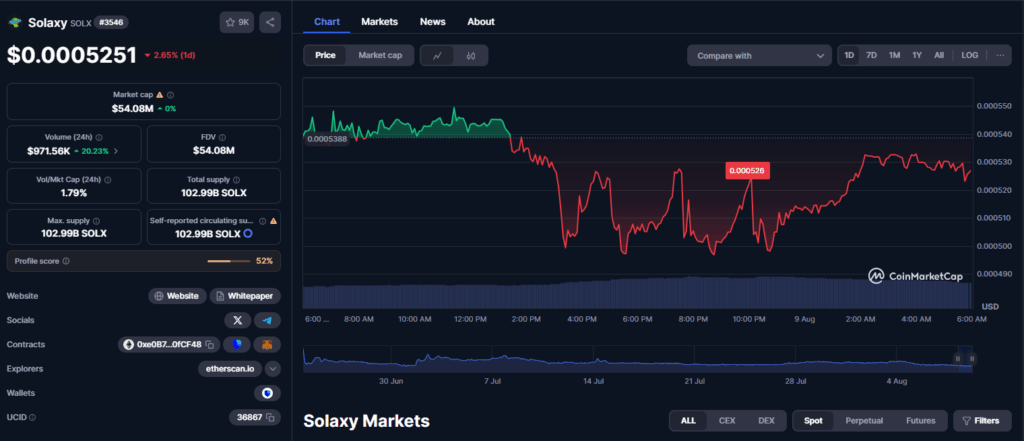Select the Spot markets toggle
Viewport: 1024px width, 441px height.
click(x=813, y=421)
